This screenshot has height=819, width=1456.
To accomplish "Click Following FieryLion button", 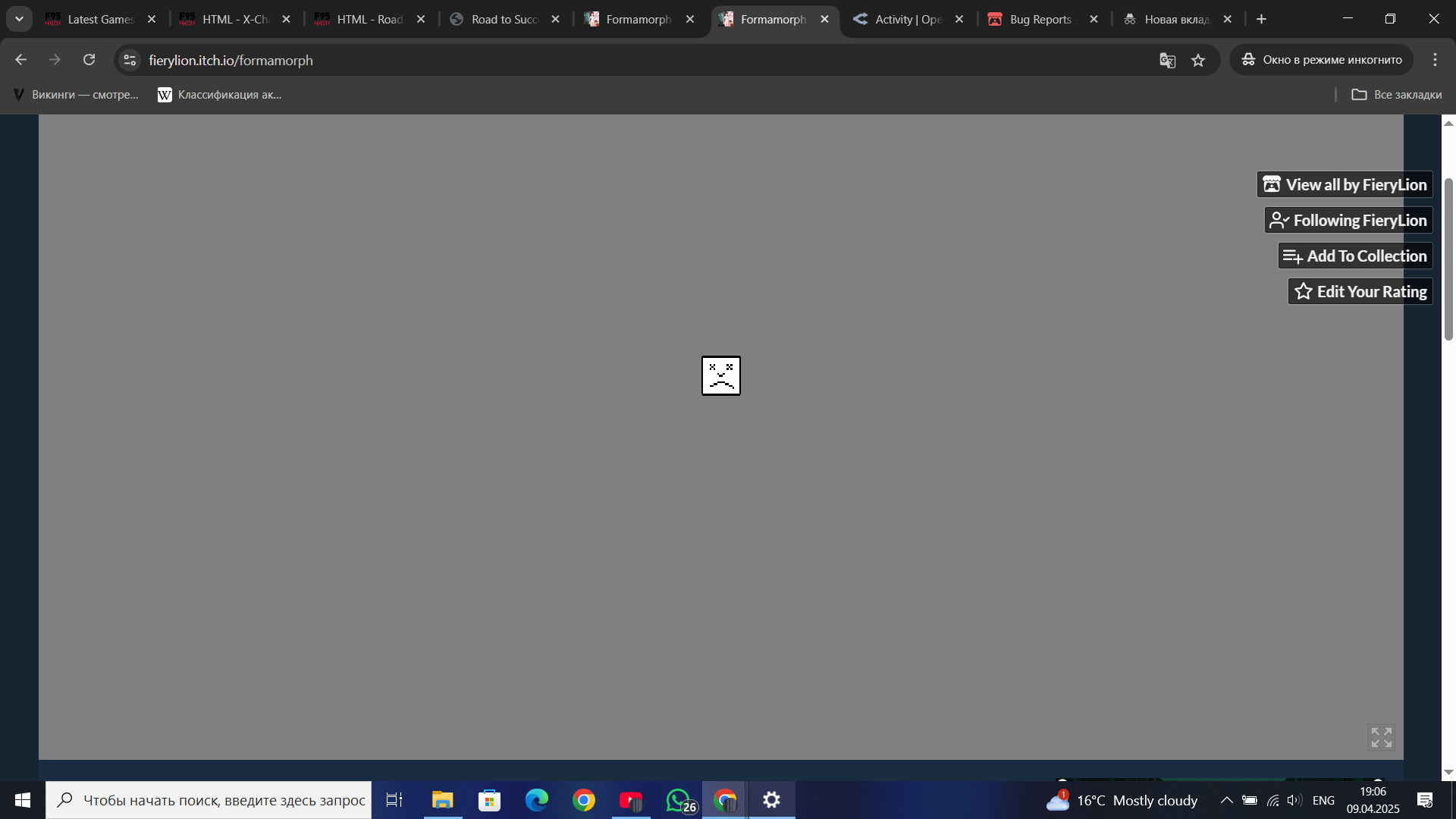I will (1348, 220).
